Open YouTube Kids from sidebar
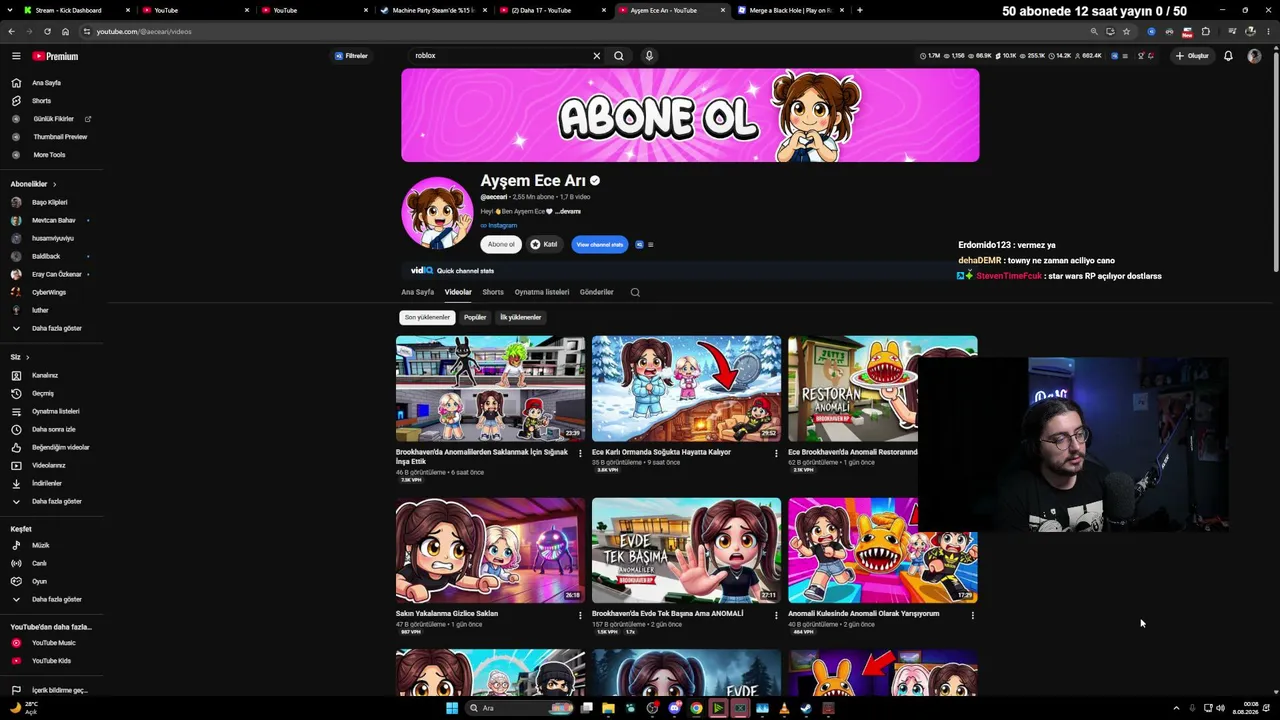The width and height of the screenshot is (1280, 720). [52, 661]
